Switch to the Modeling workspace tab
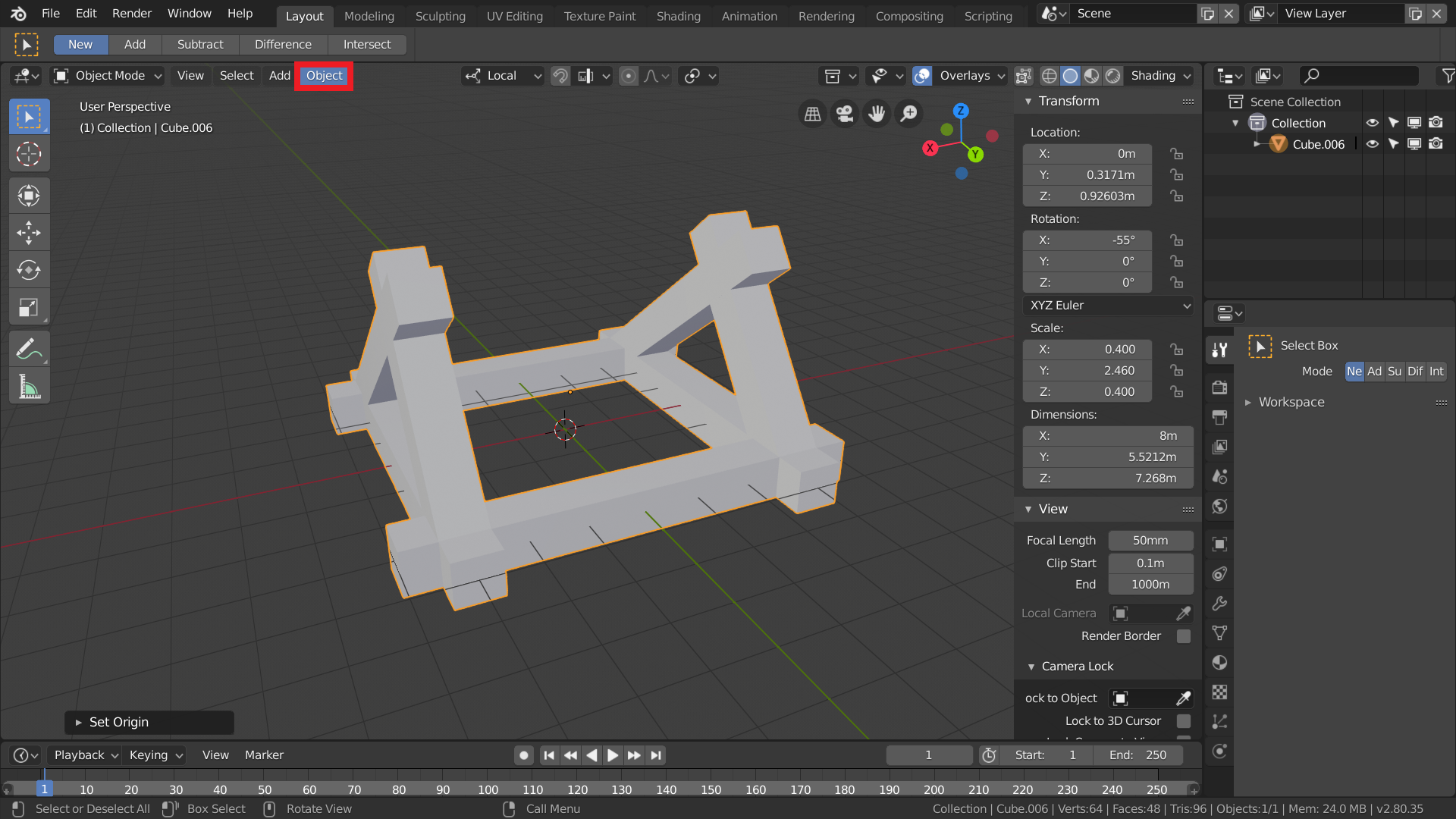 coord(369,16)
